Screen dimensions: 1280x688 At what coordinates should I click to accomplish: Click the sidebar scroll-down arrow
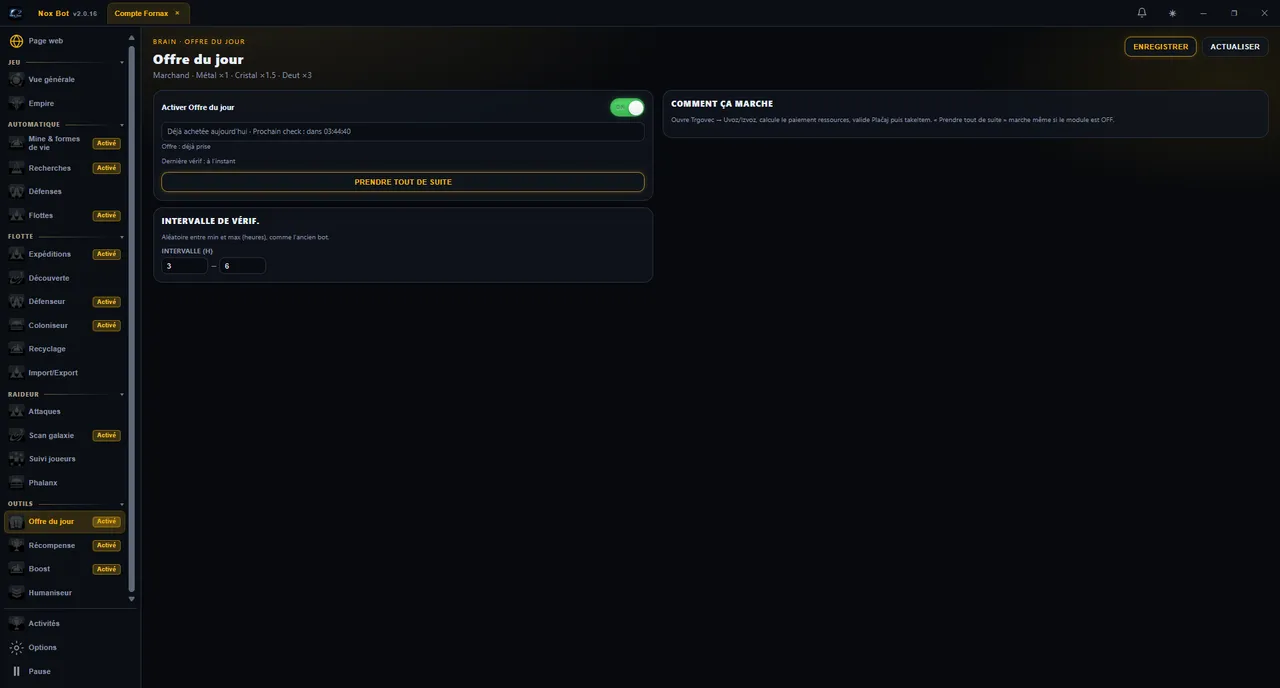[131, 599]
